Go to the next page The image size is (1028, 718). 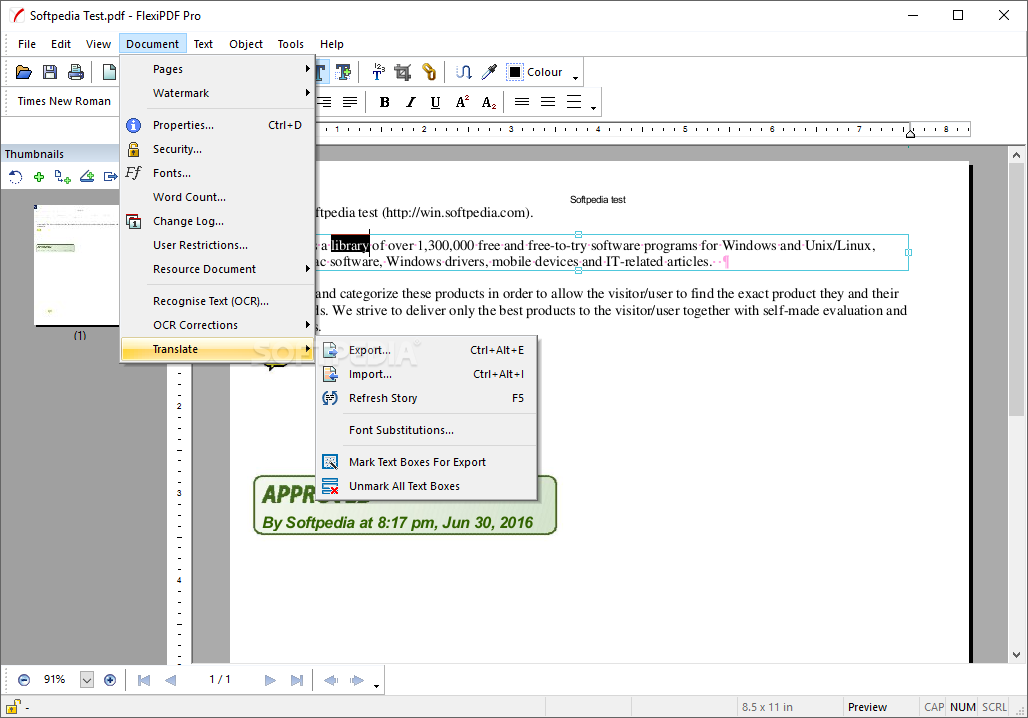(270, 680)
